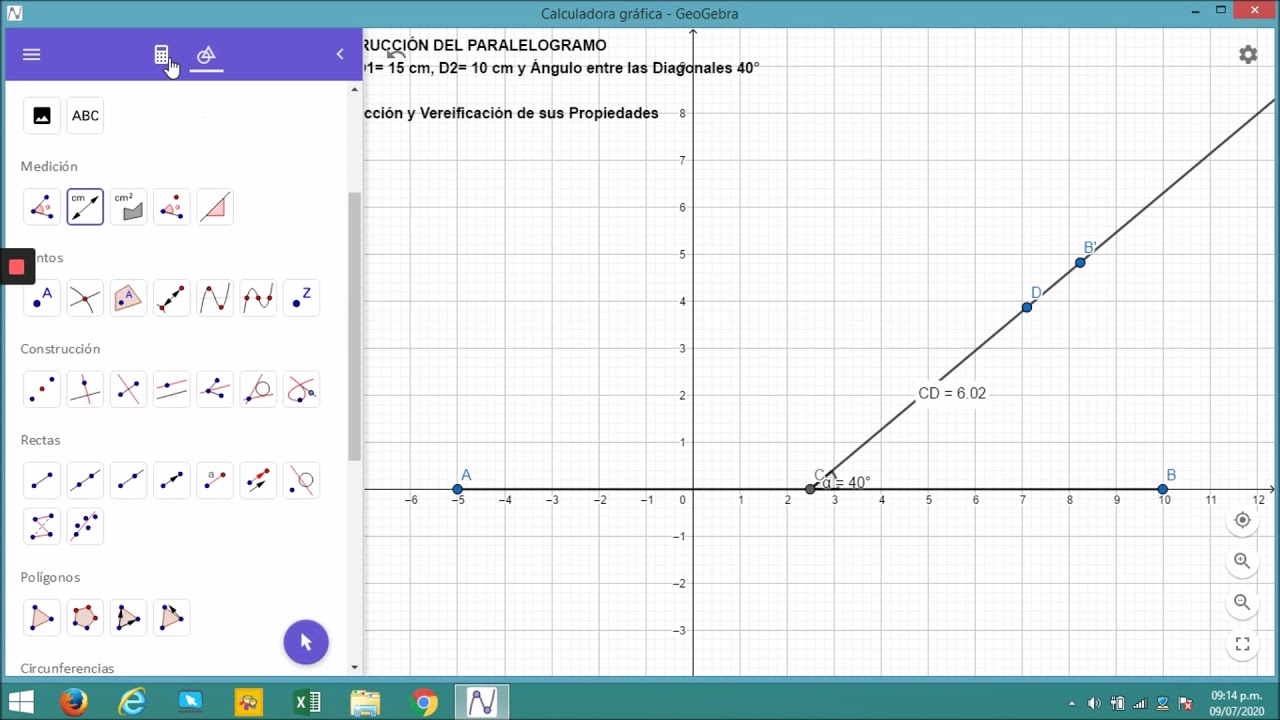Select the Extremum tool

coord(214,298)
